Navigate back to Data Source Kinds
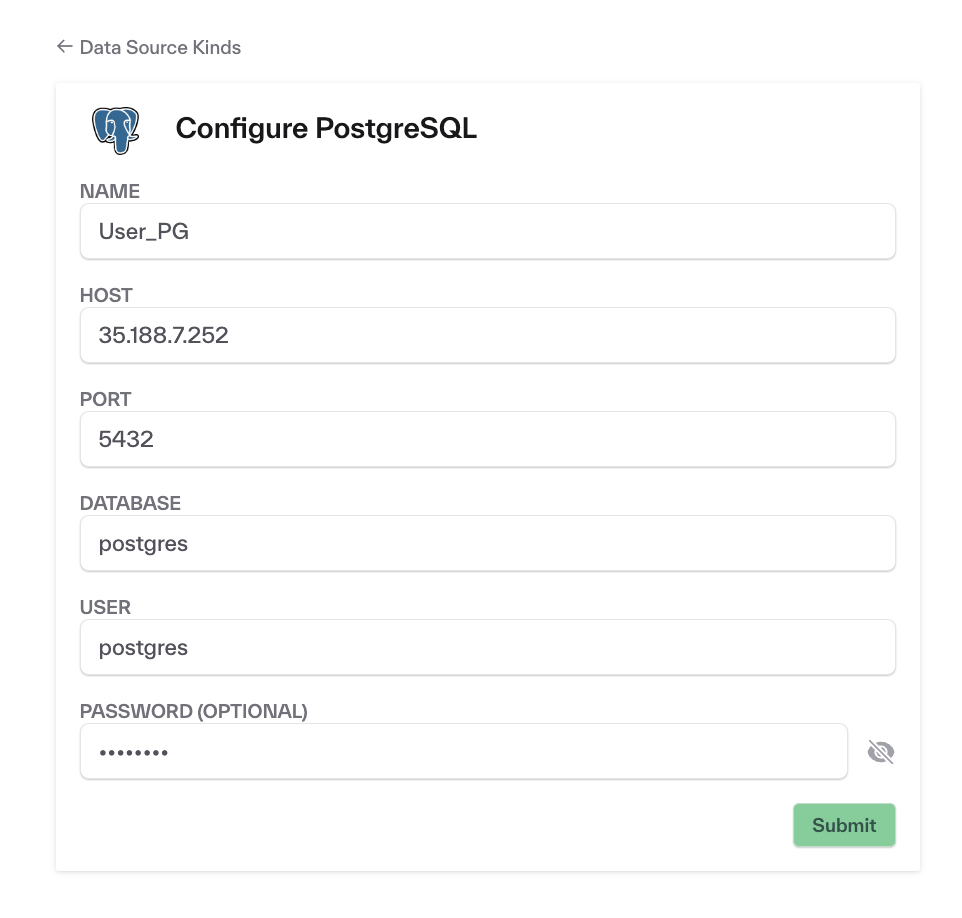Image resolution: width=962 pixels, height=918 pixels. click(x=160, y=47)
